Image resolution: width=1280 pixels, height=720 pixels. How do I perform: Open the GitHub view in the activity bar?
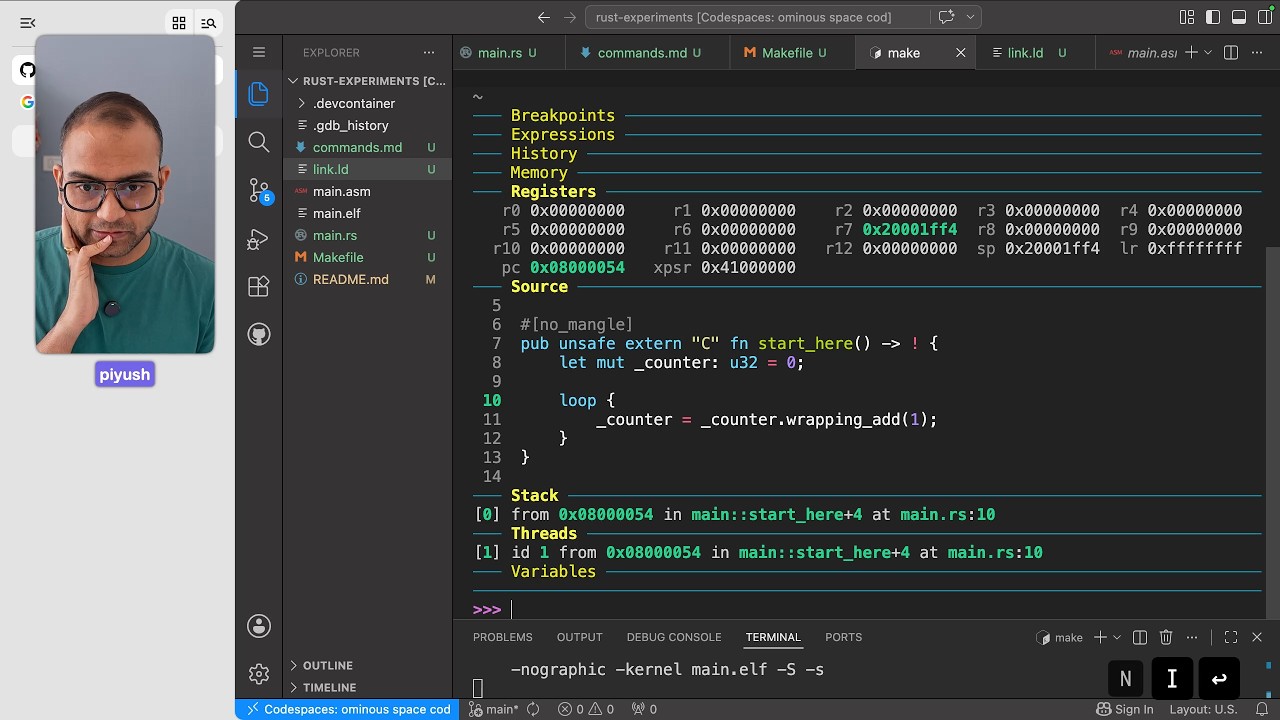(x=259, y=335)
